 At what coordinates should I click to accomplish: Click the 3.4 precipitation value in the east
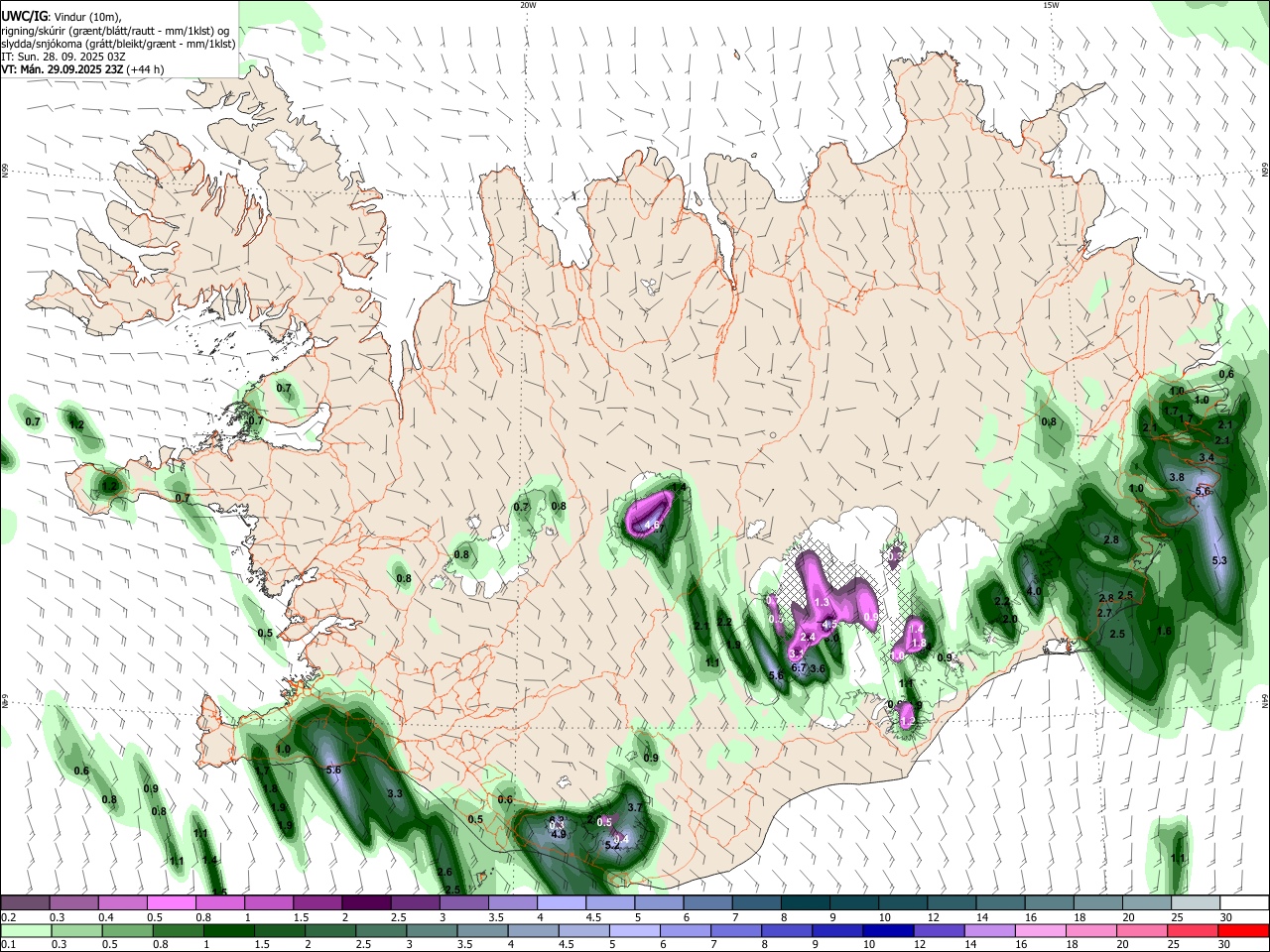tap(1206, 457)
